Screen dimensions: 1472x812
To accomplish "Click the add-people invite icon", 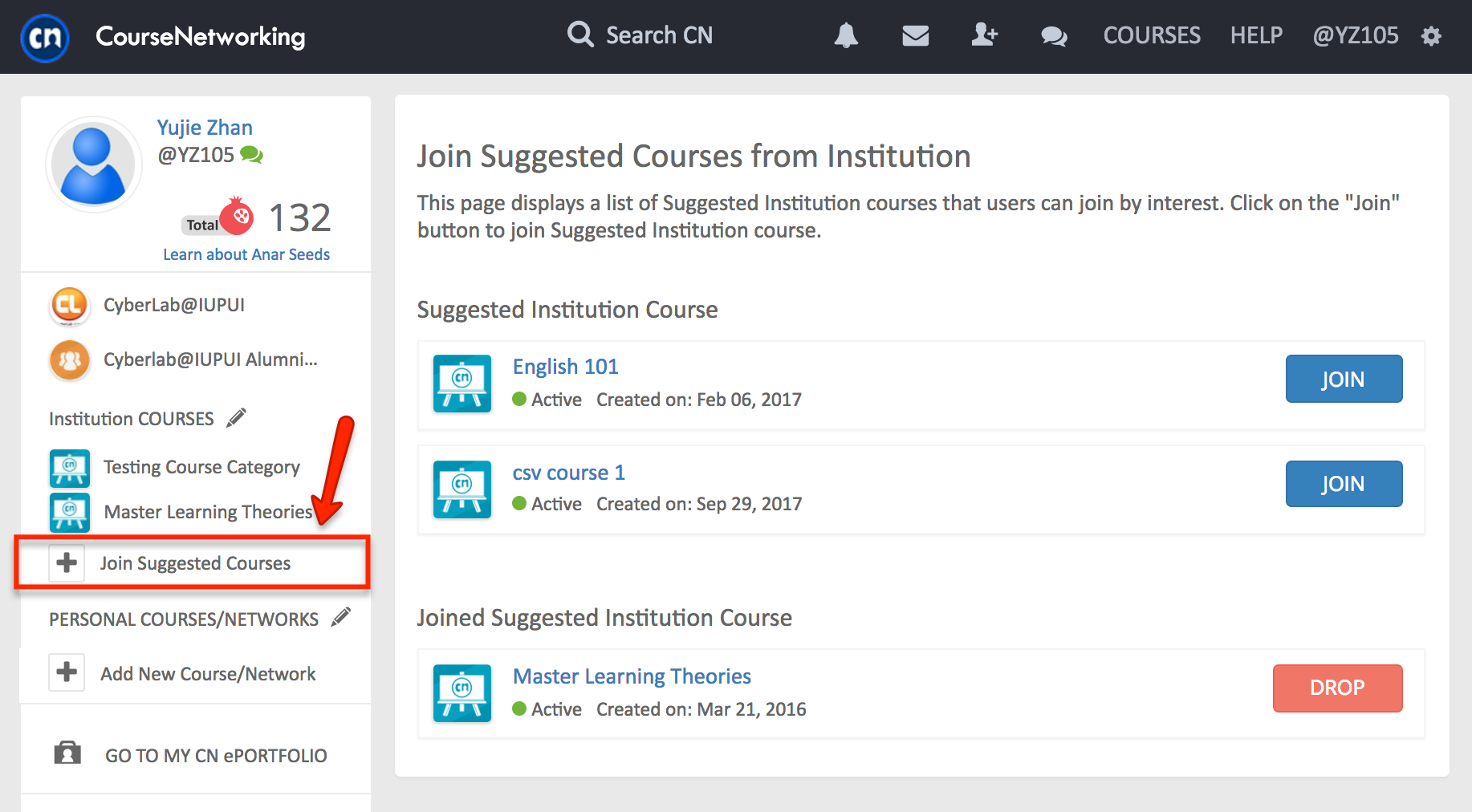I will (x=984, y=35).
